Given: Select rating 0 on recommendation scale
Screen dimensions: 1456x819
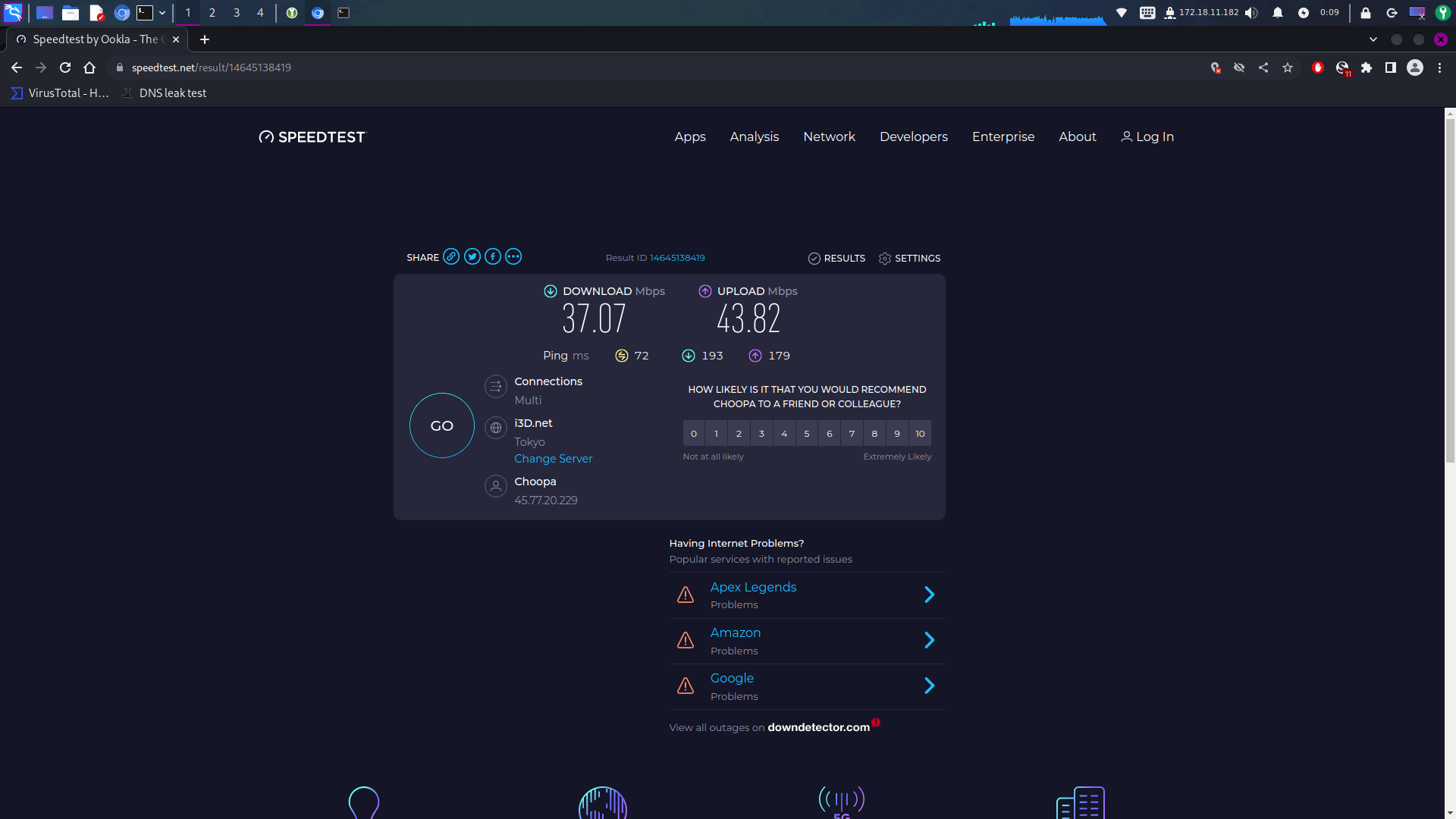Looking at the screenshot, I should [x=693, y=434].
